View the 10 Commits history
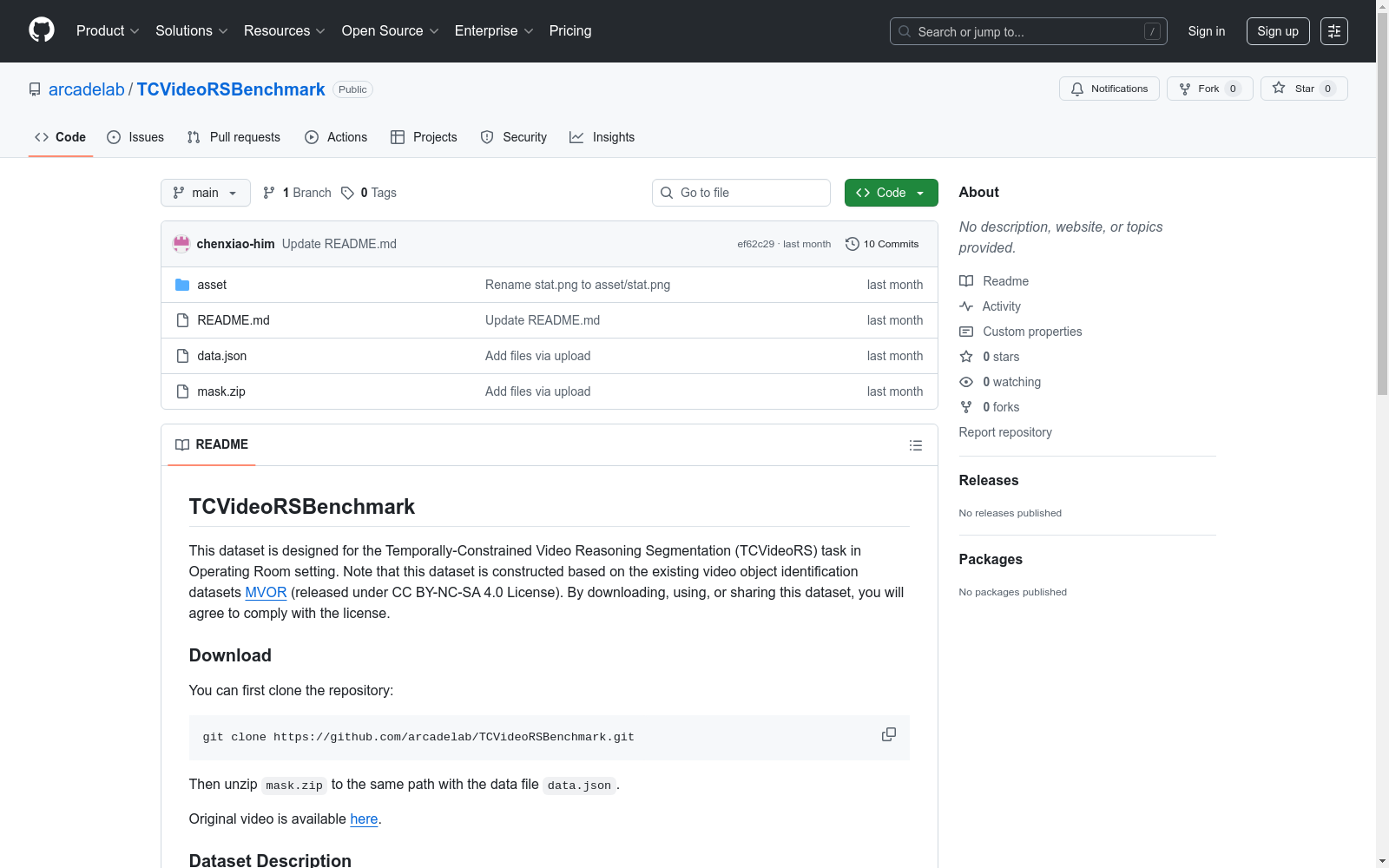Image resolution: width=1389 pixels, height=868 pixels. tap(882, 244)
